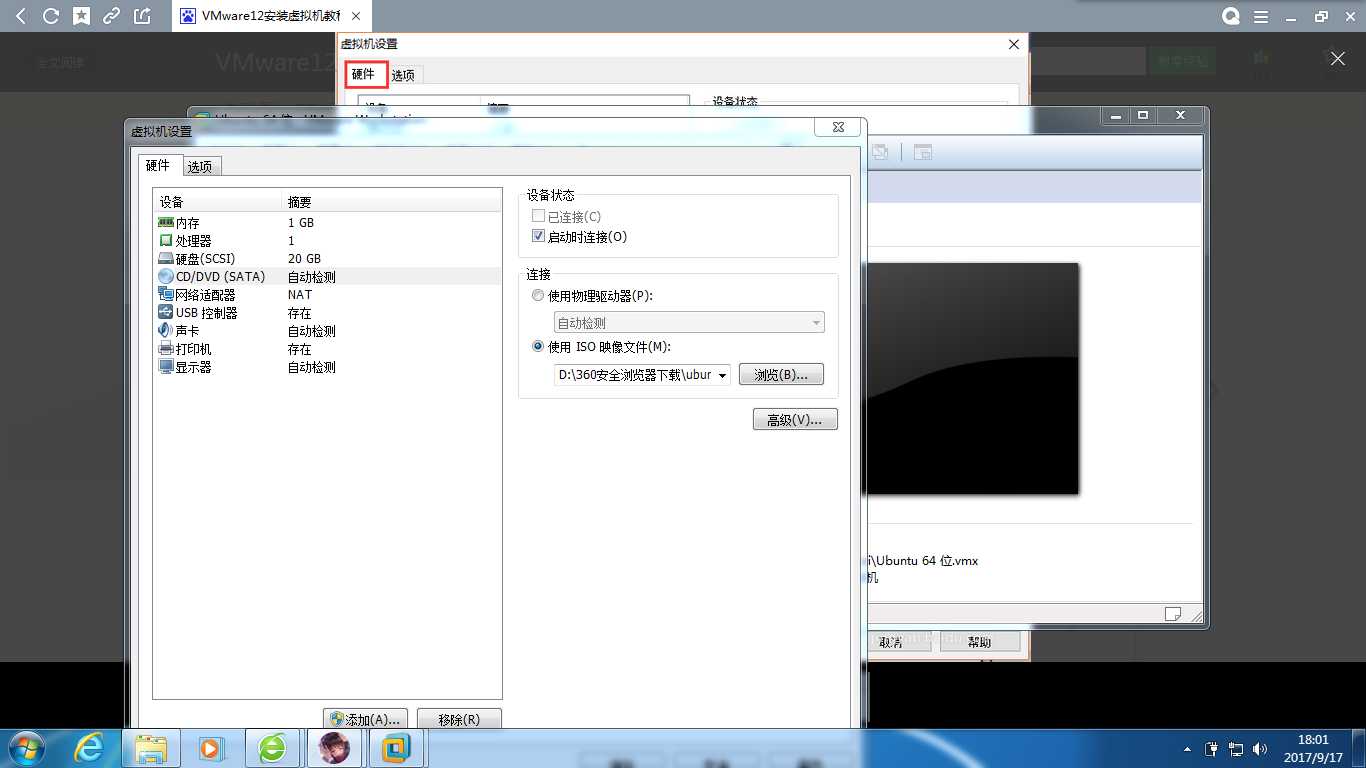Click the browser link chain icon
Viewport: 1366px width, 768px height.
111,16
